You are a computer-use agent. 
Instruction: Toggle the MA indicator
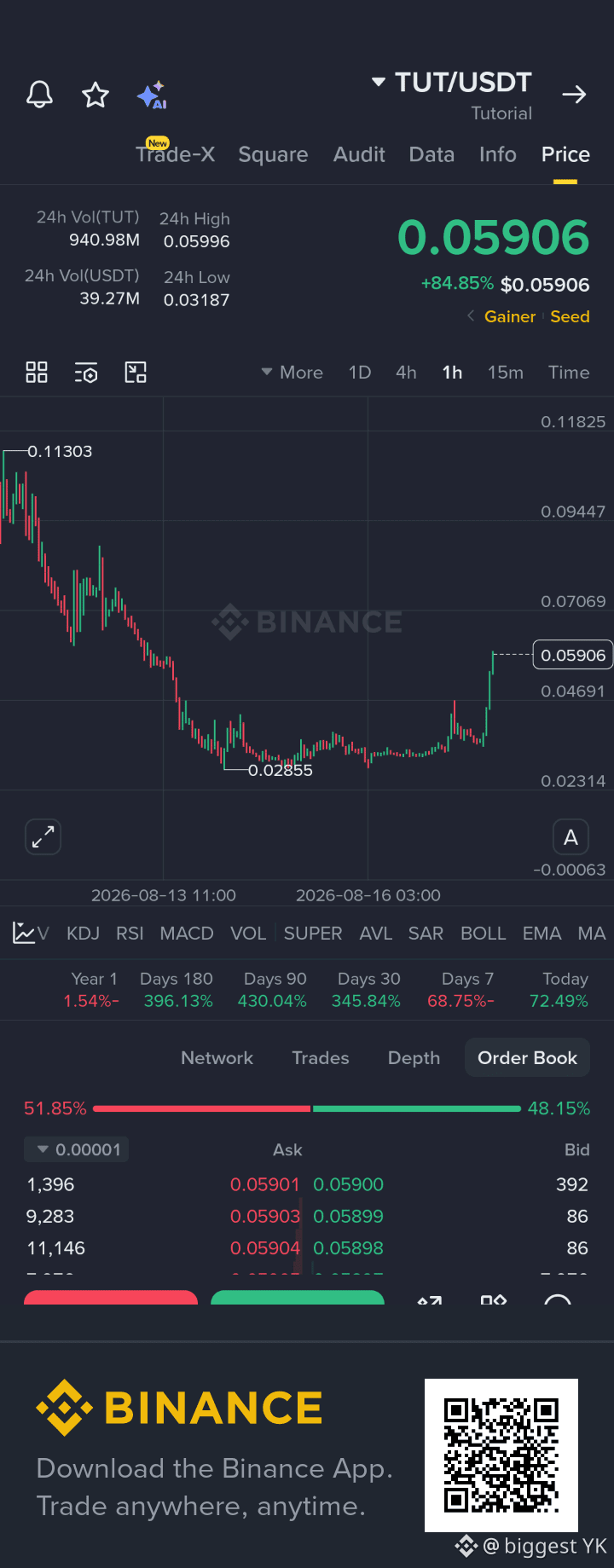tap(592, 934)
